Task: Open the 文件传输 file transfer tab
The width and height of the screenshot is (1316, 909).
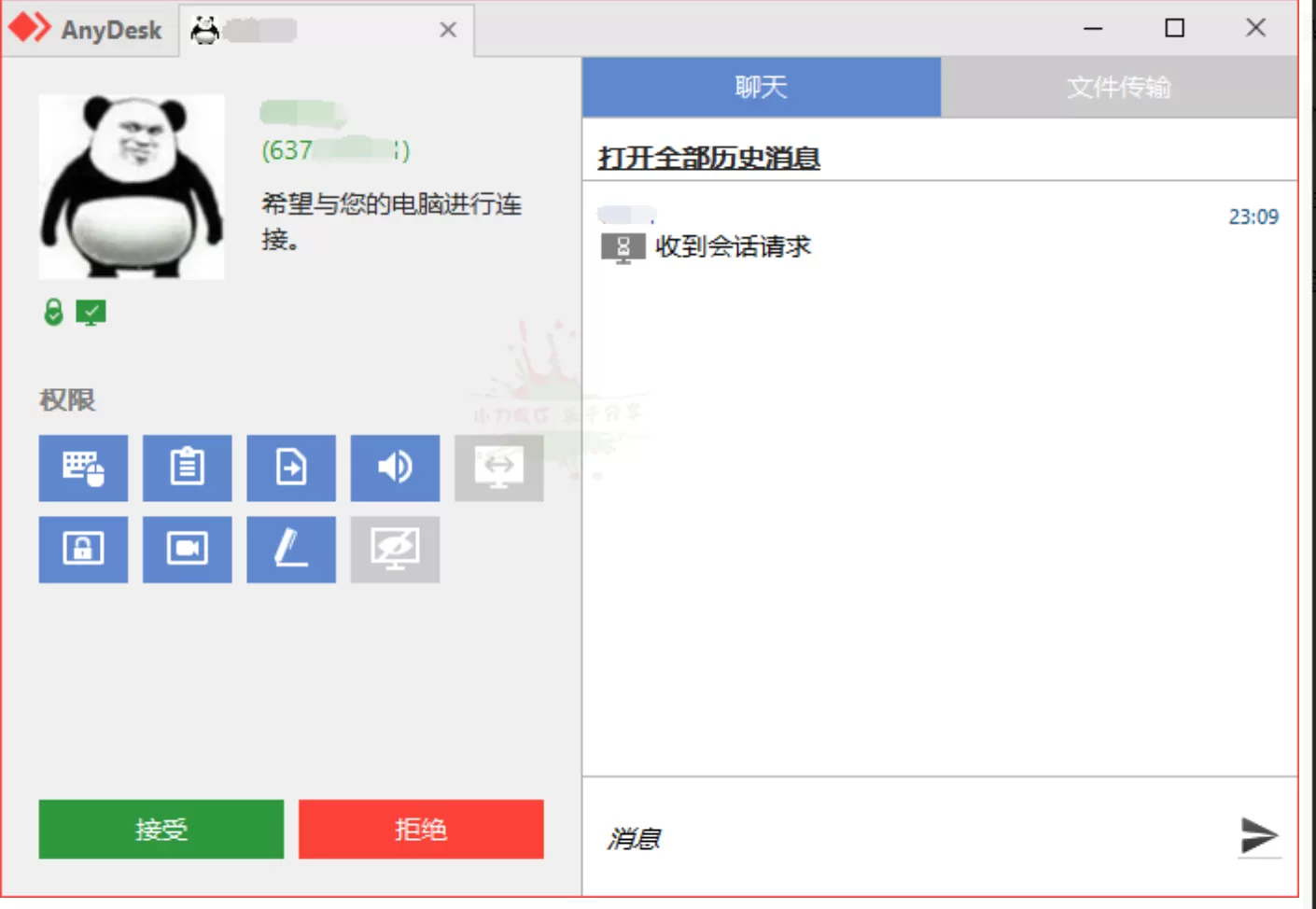Action: [1118, 87]
